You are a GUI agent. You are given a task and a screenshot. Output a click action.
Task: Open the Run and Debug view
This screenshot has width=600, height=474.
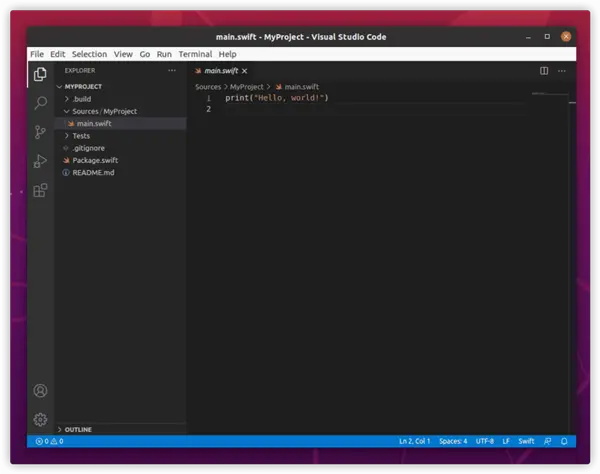click(x=40, y=161)
